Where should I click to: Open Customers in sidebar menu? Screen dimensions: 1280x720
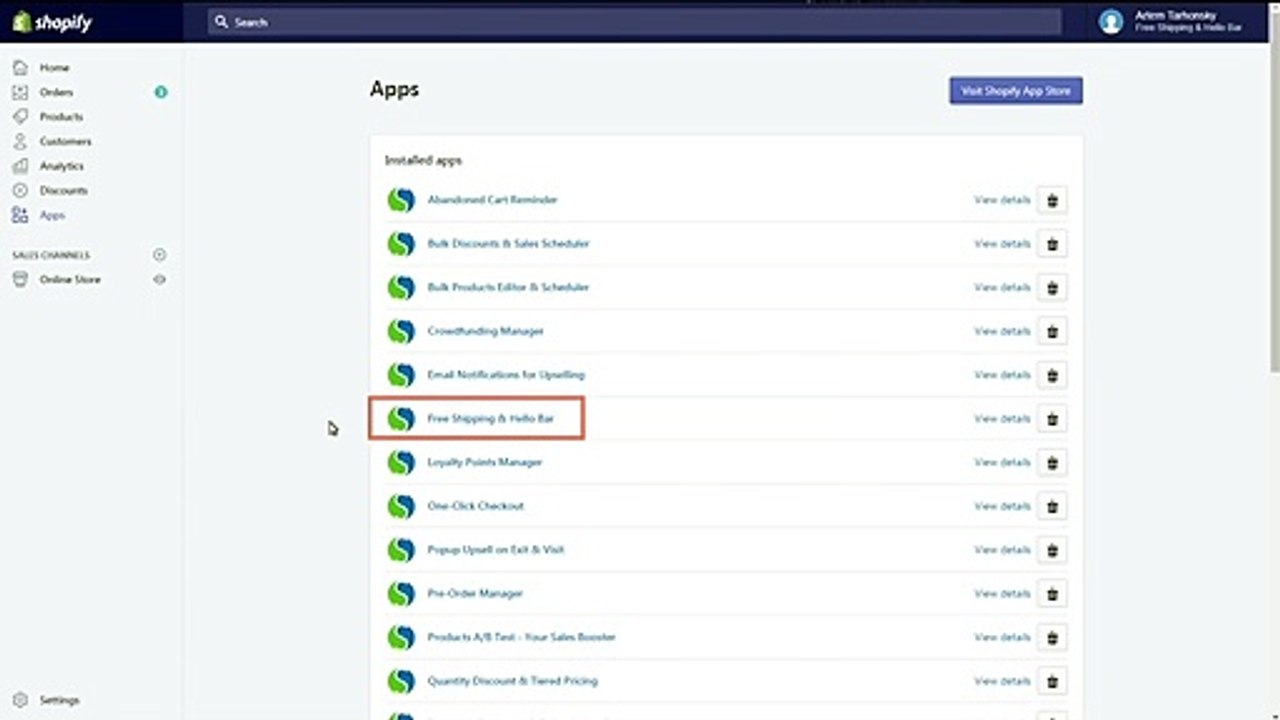[65, 141]
